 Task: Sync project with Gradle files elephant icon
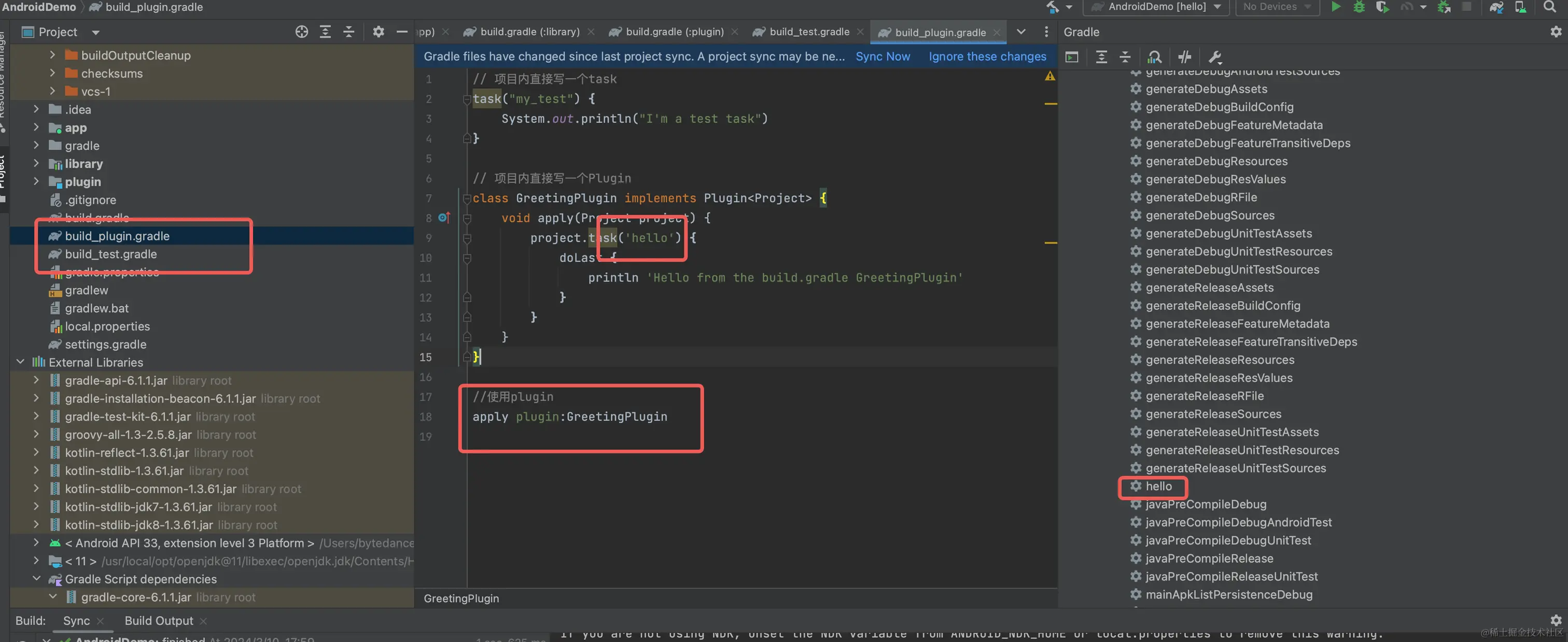[1496, 7]
